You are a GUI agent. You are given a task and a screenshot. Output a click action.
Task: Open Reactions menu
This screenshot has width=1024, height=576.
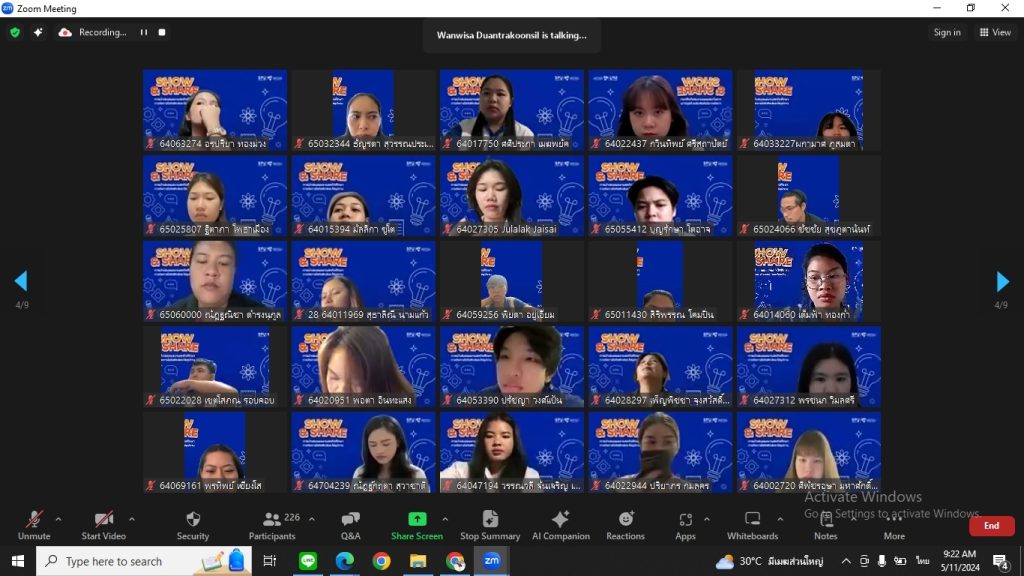pyautogui.click(x=625, y=525)
